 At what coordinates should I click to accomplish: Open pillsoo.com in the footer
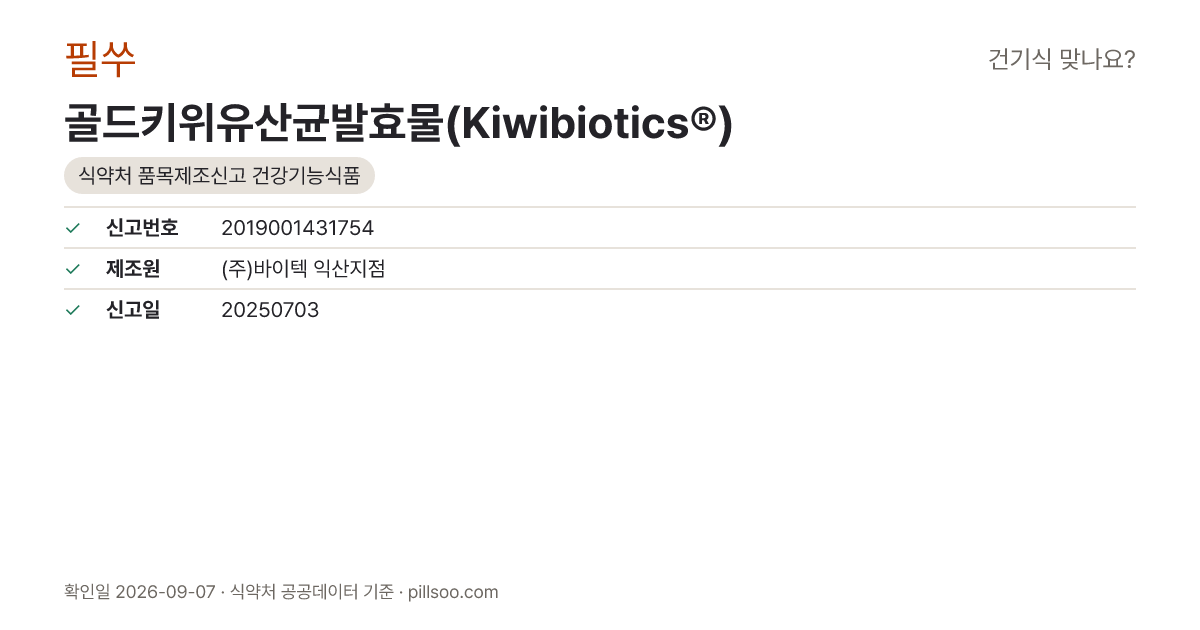pos(453,592)
